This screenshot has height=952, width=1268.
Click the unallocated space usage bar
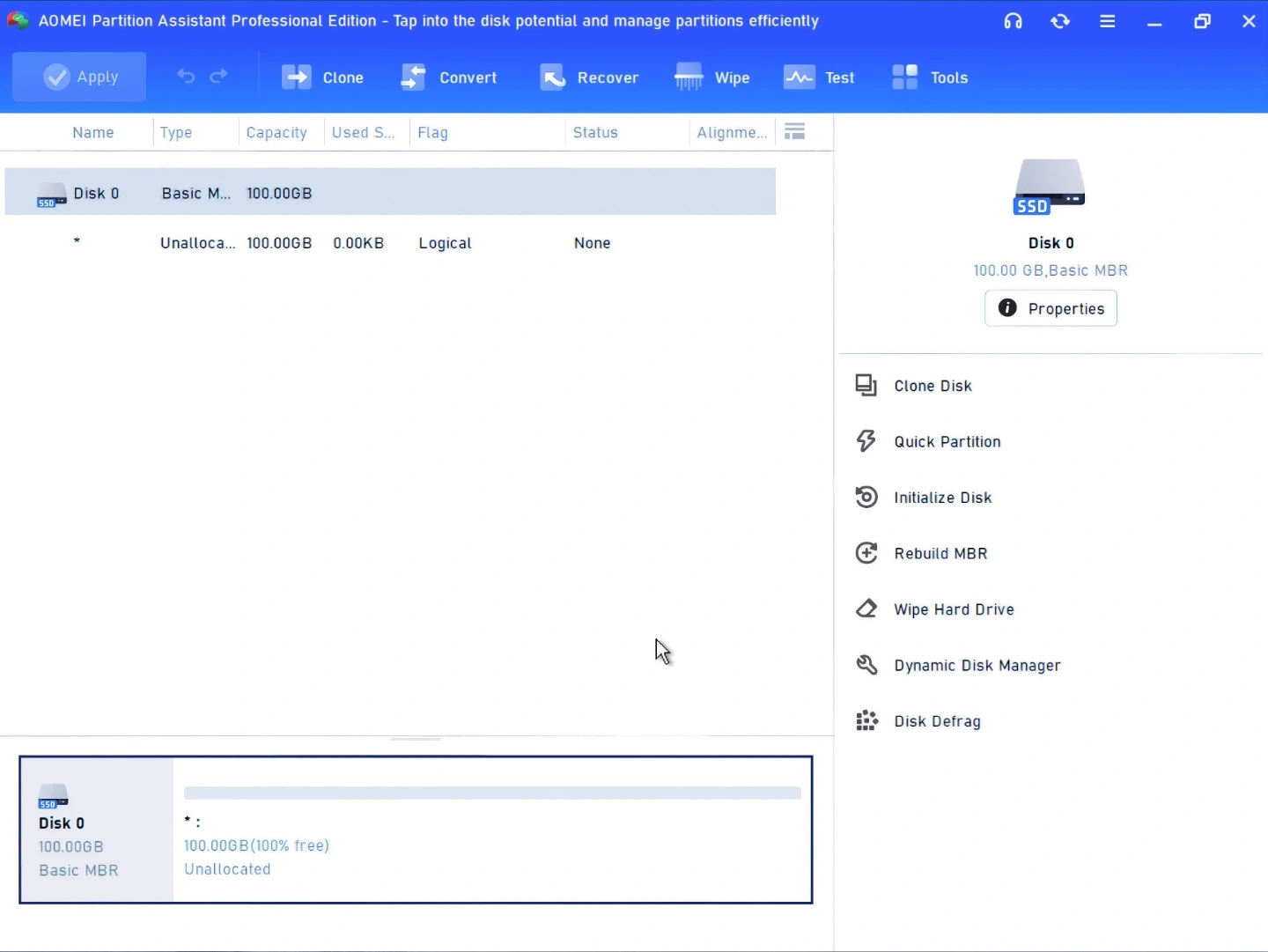pos(492,793)
